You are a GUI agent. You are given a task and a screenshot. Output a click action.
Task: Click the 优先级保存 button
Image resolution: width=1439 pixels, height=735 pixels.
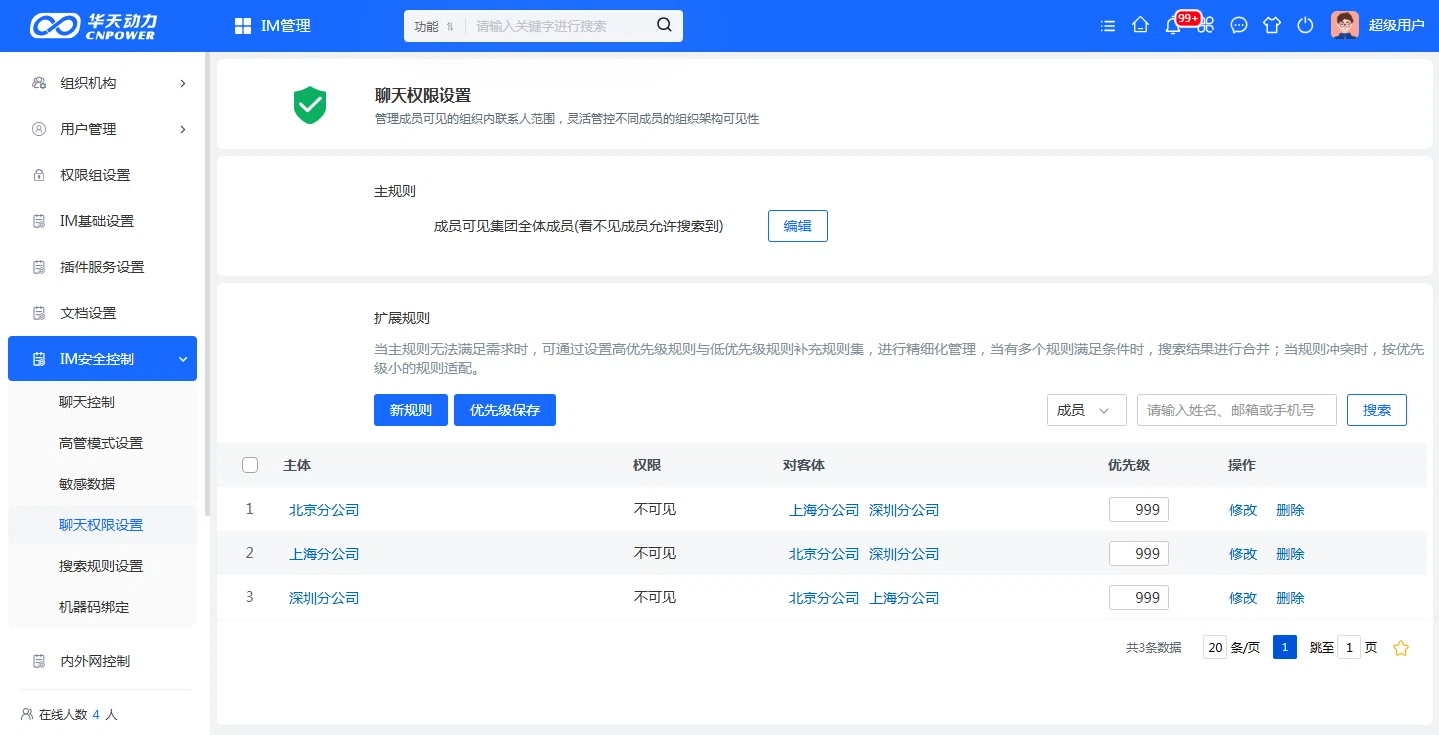(505, 410)
